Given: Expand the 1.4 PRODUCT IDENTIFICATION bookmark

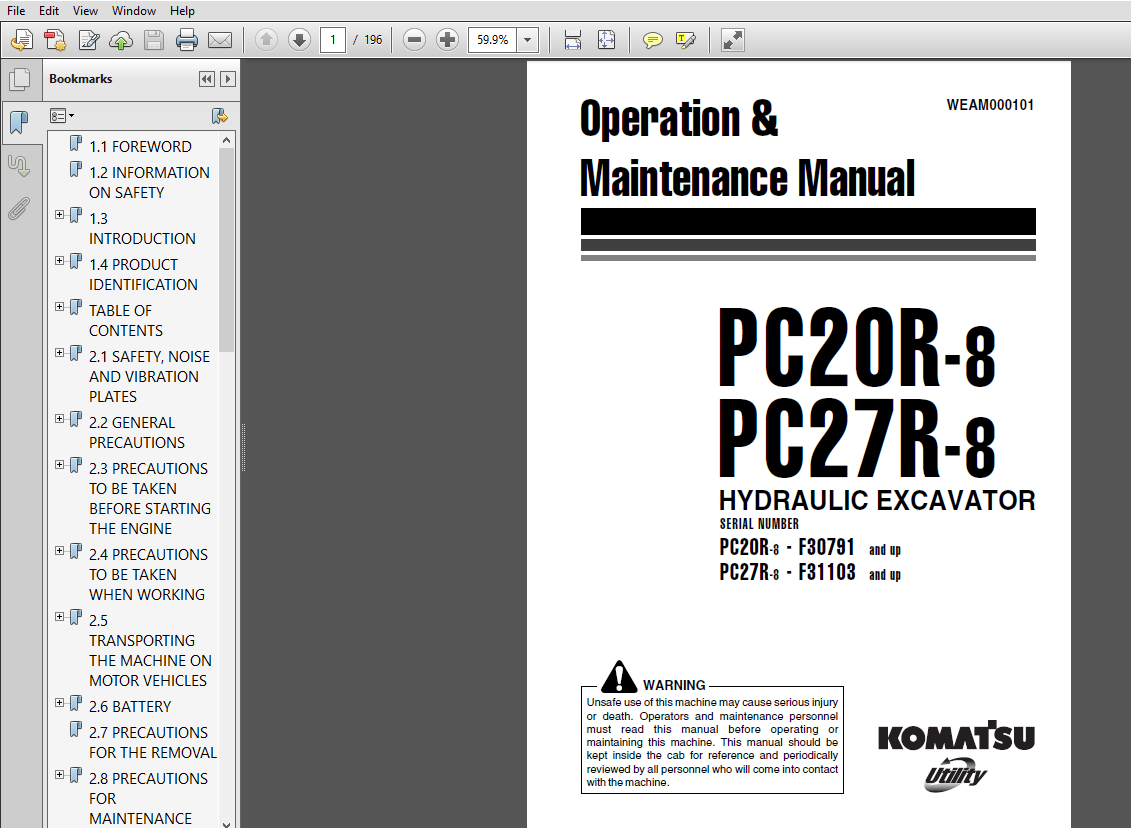Looking at the screenshot, I should pyautogui.click(x=60, y=261).
